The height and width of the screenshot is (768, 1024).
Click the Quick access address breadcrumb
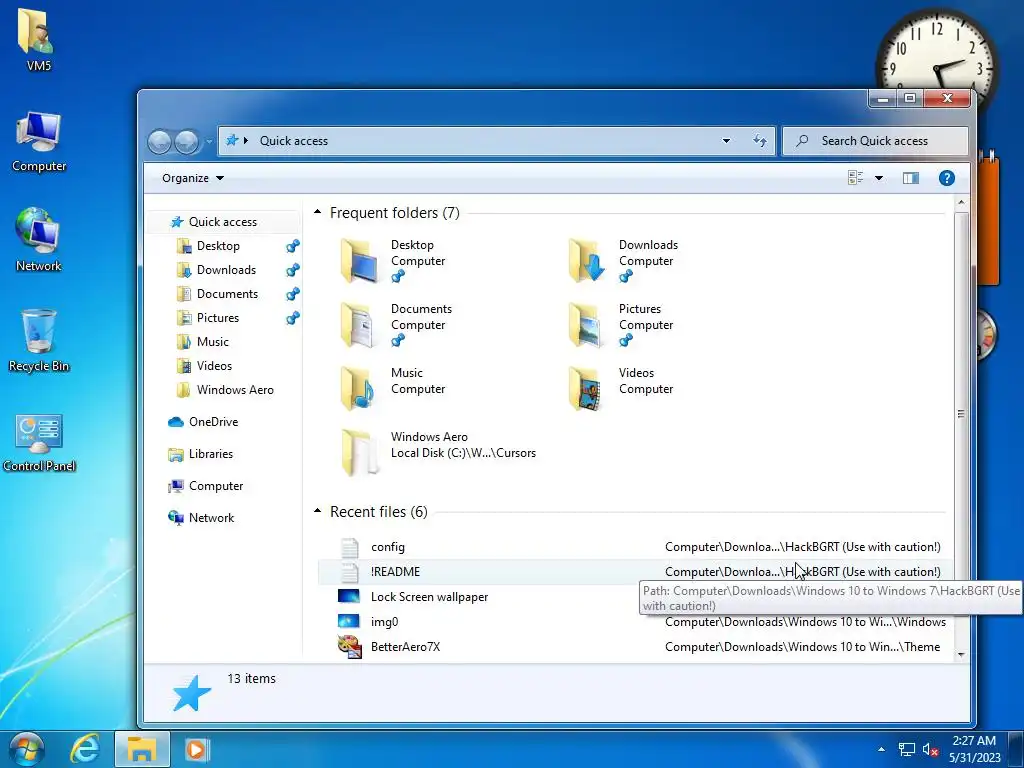click(x=293, y=141)
